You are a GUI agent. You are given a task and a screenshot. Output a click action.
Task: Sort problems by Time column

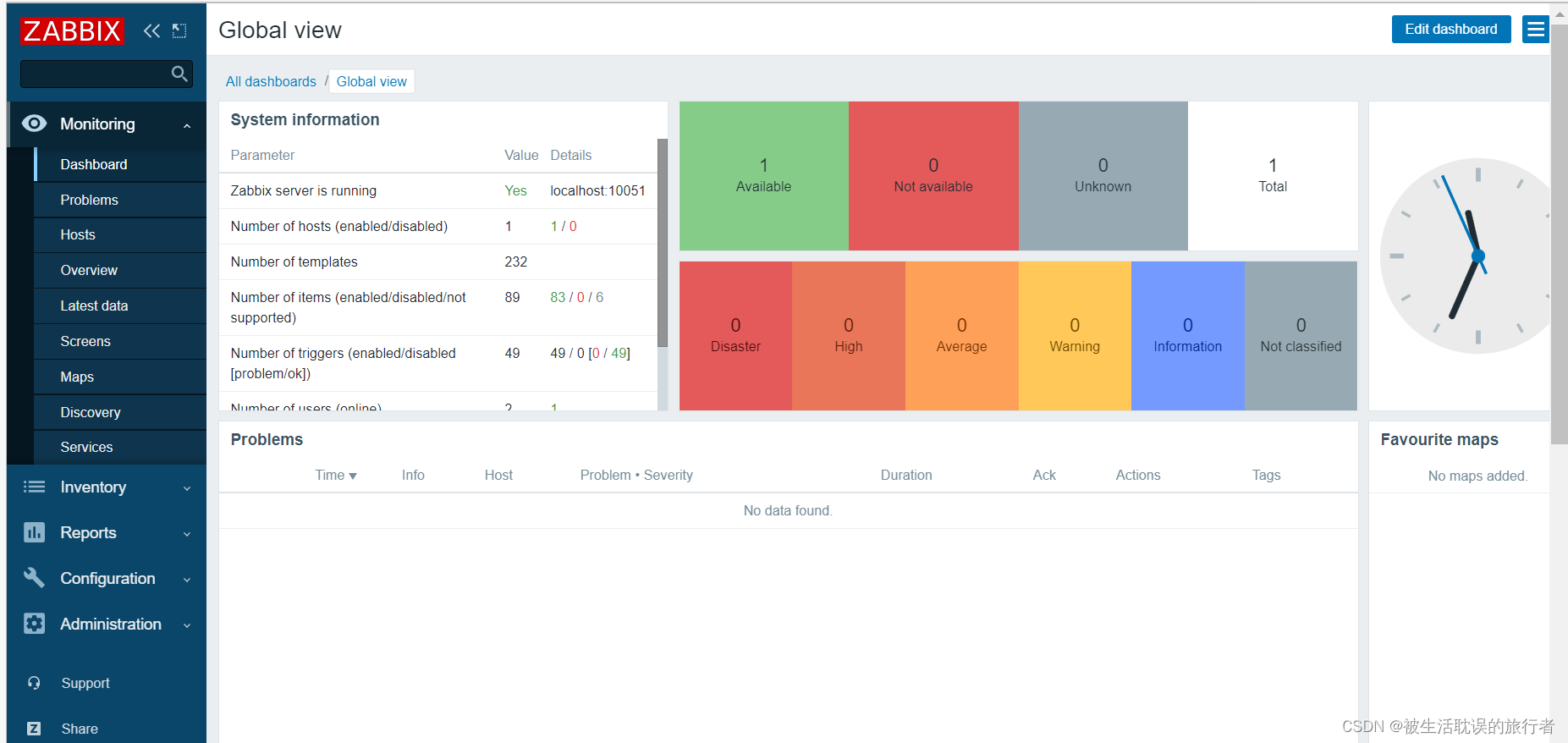tap(336, 476)
